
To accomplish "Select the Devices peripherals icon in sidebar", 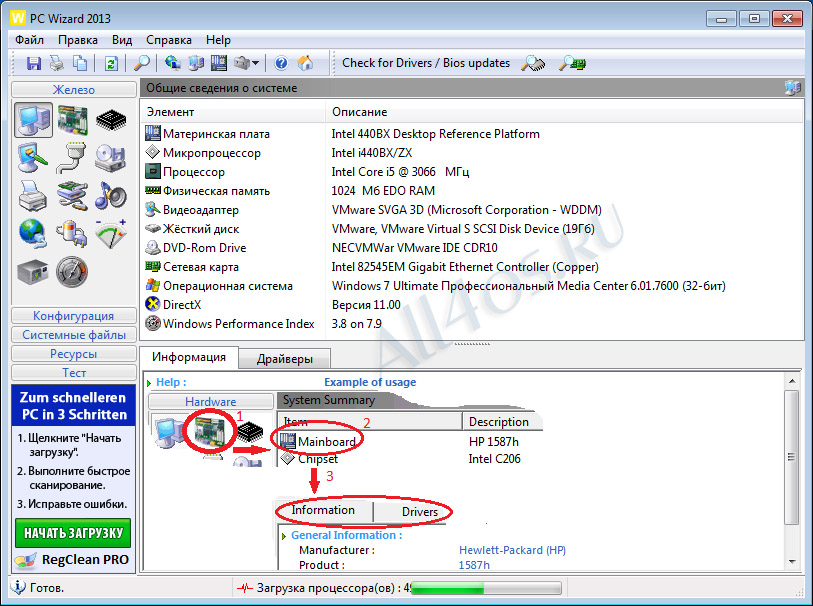I will (x=72, y=195).
